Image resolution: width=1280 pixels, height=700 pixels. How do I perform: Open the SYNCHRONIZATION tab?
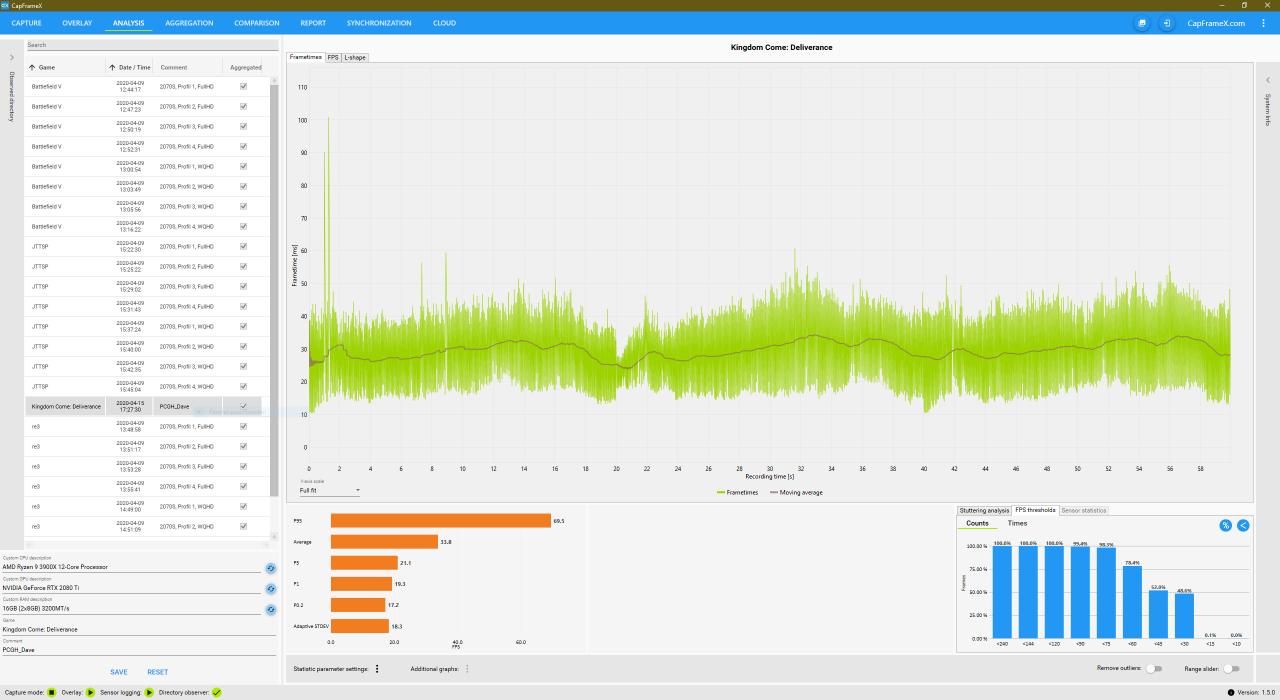click(x=379, y=22)
